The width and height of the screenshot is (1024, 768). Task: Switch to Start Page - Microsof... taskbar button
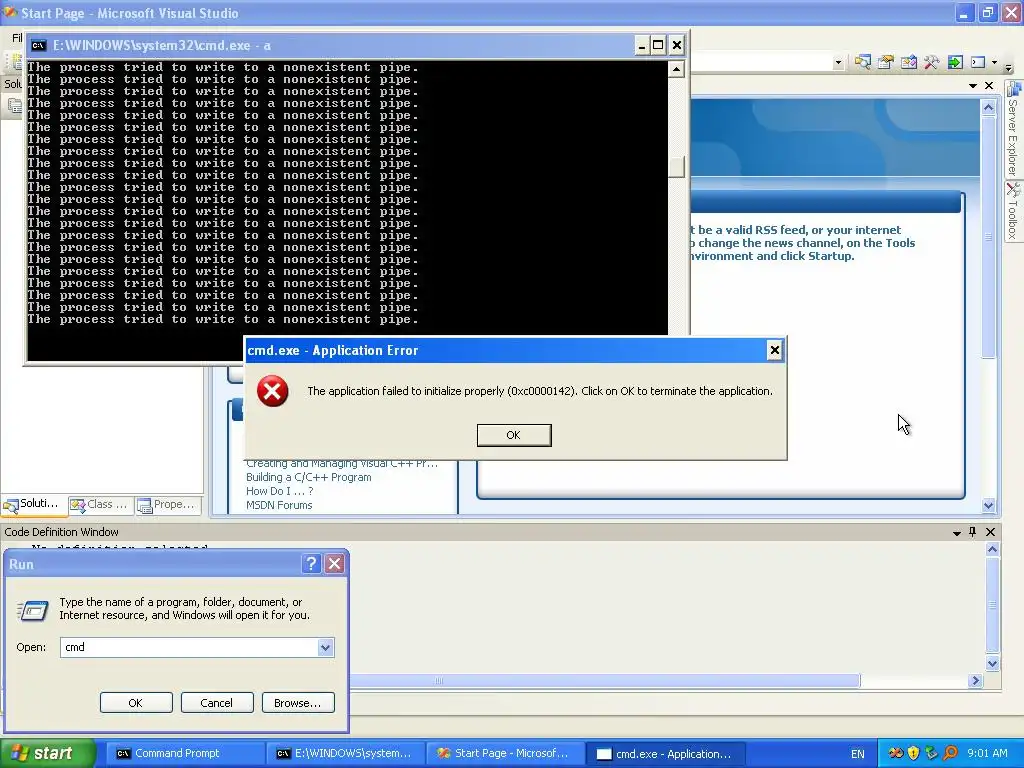(x=504, y=754)
